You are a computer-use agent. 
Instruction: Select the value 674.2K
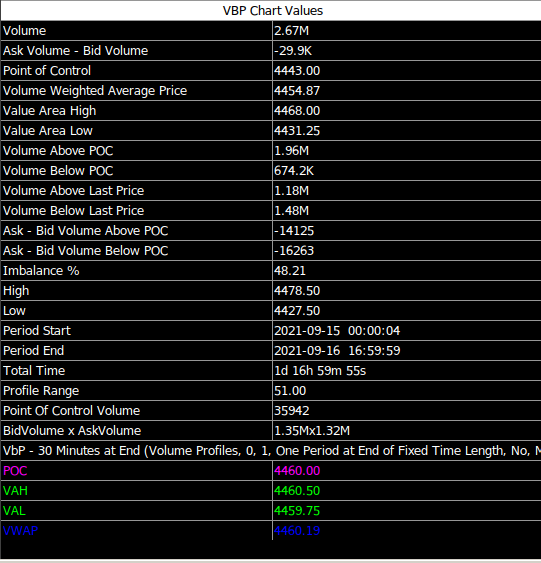pyautogui.click(x=294, y=171)
